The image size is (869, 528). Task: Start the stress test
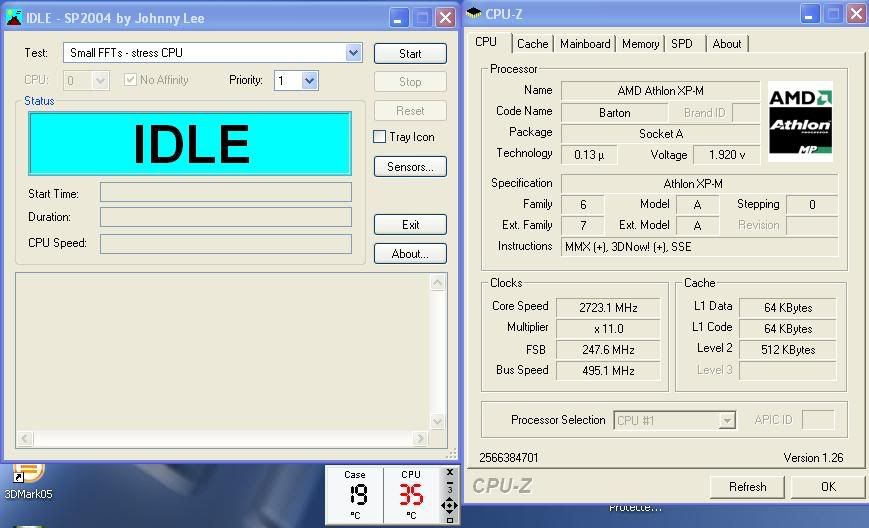(410, 54)
